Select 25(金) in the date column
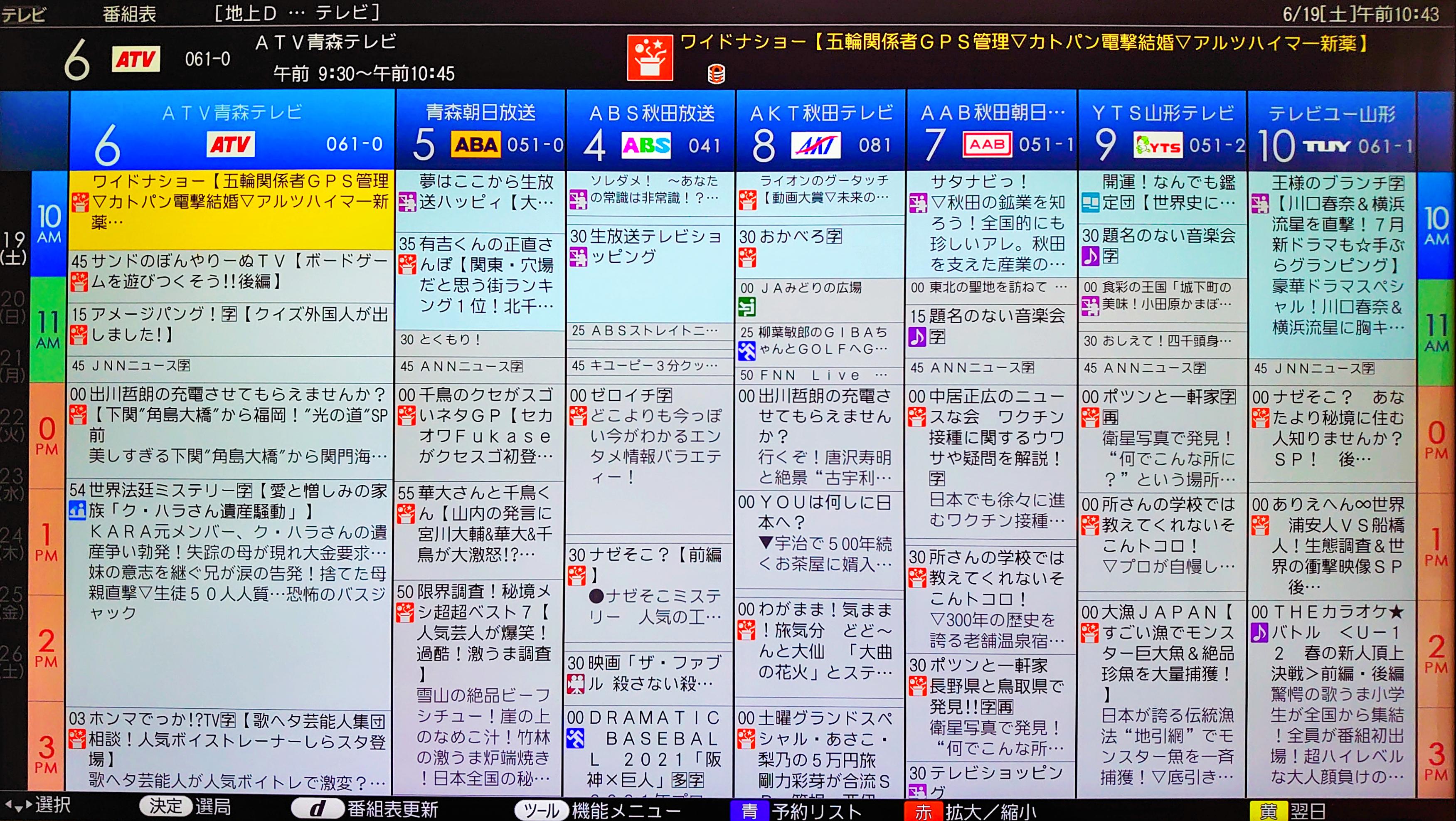 13,602
